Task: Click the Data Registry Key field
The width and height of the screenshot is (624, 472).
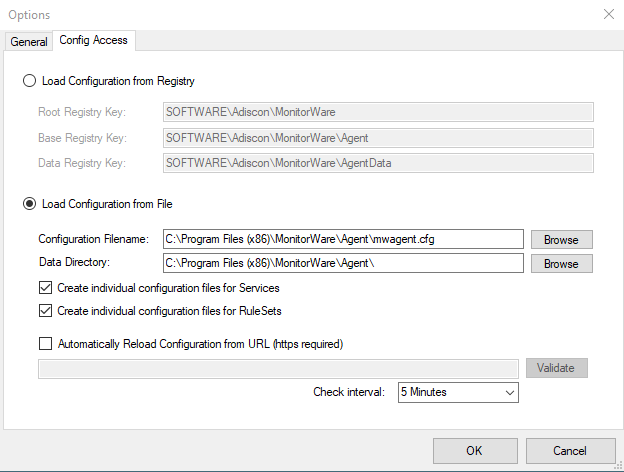Action: click(378, 162)
